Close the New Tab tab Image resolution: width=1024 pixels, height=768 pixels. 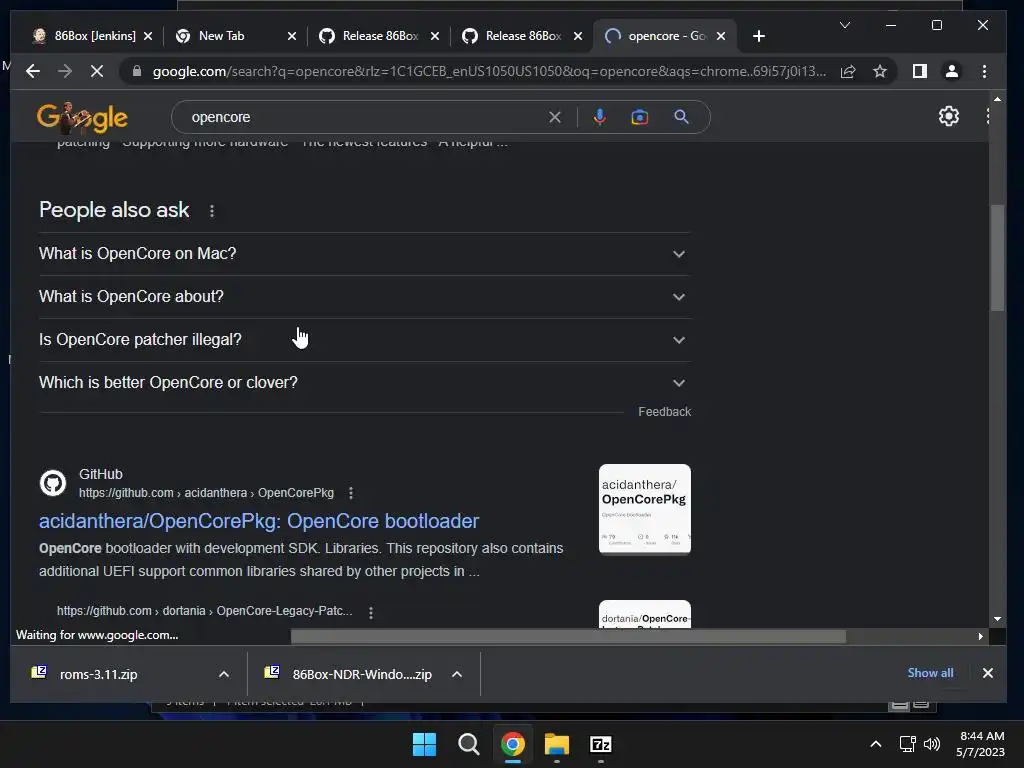(292, 37)
